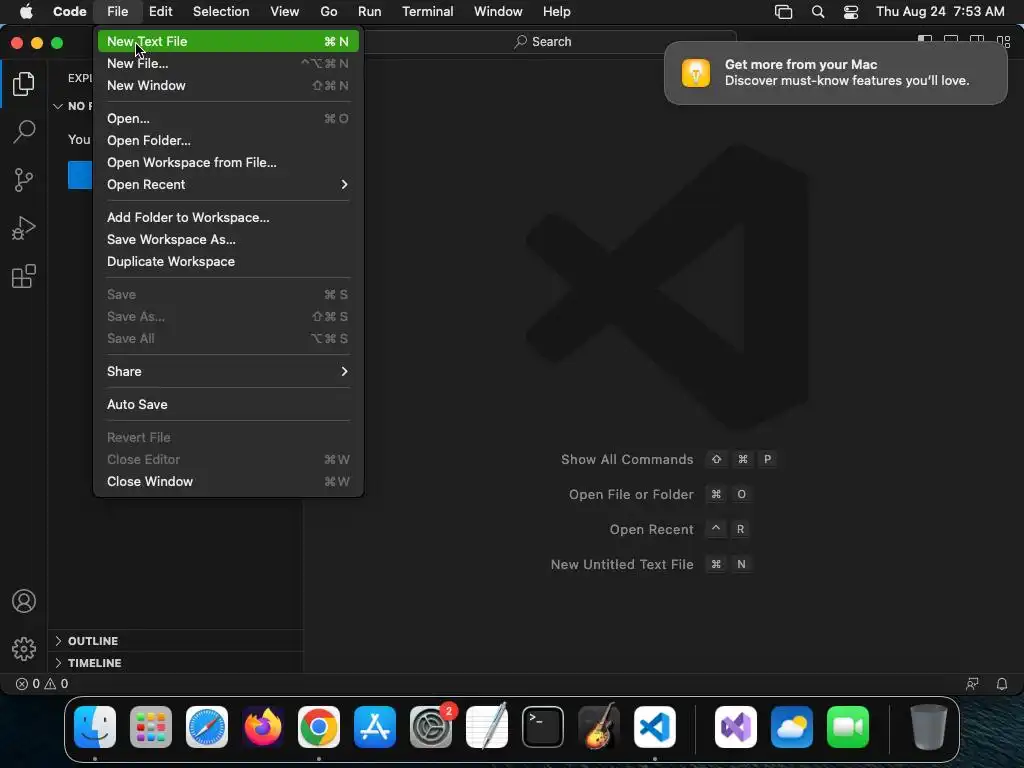This screenshot has width=1024, height=768.
Task: Choose New Window from File menu
Action: tap(228, 86)
